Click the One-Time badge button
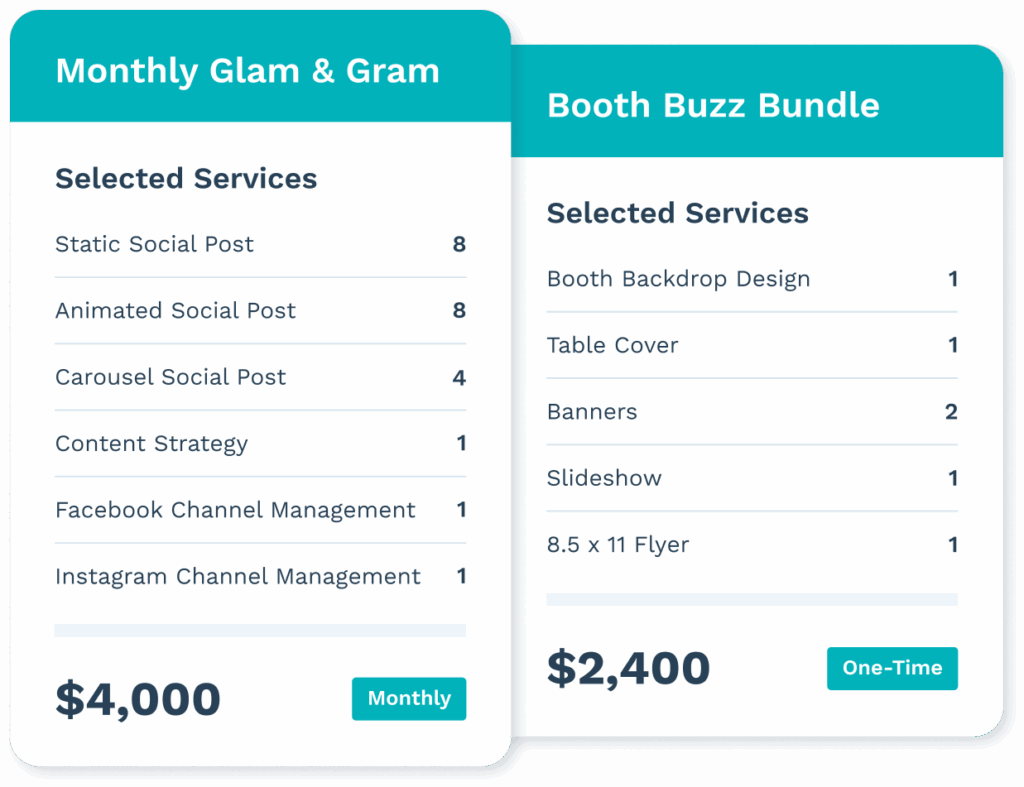 892,668
